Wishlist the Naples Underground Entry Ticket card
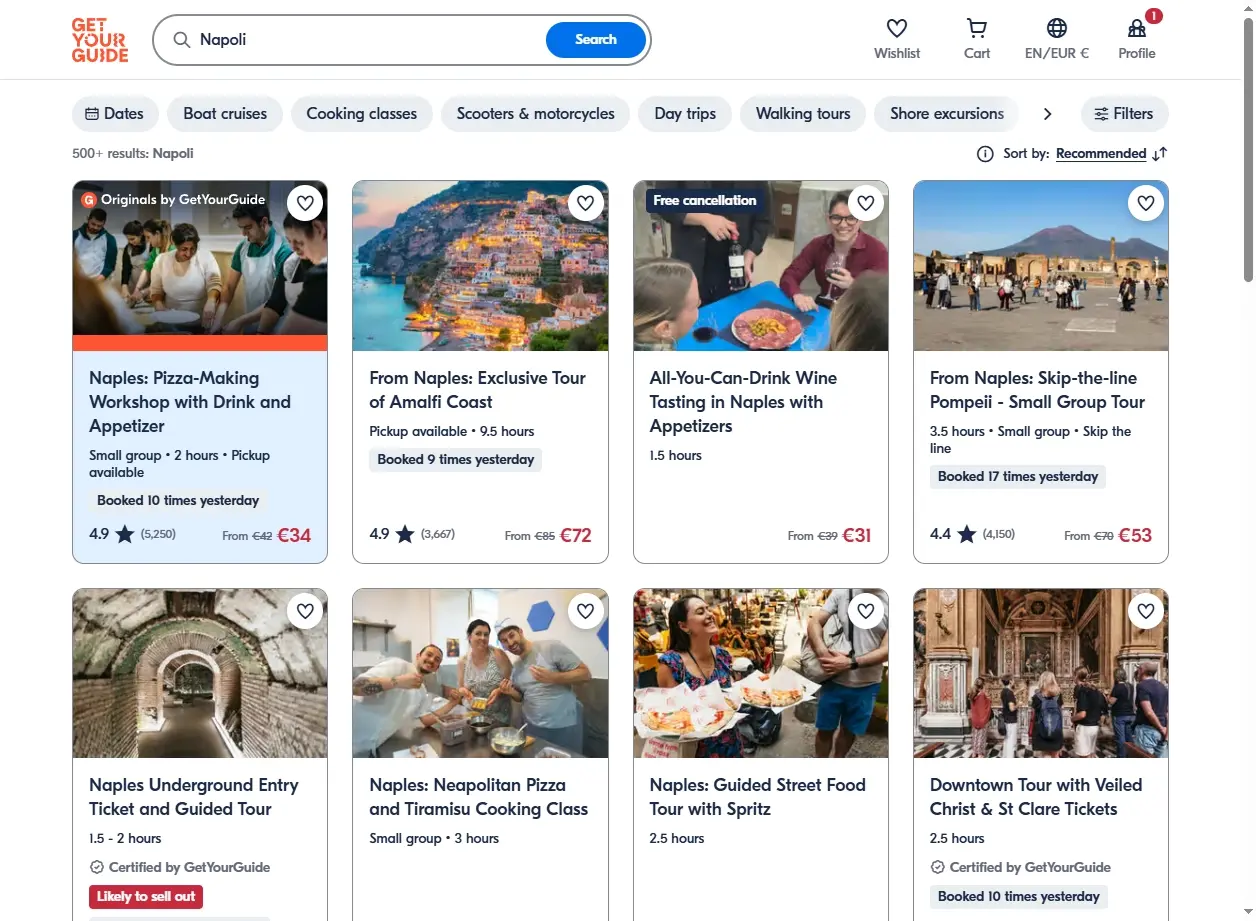This screenshot has width=1256, height=921. (x=305, y=611)
